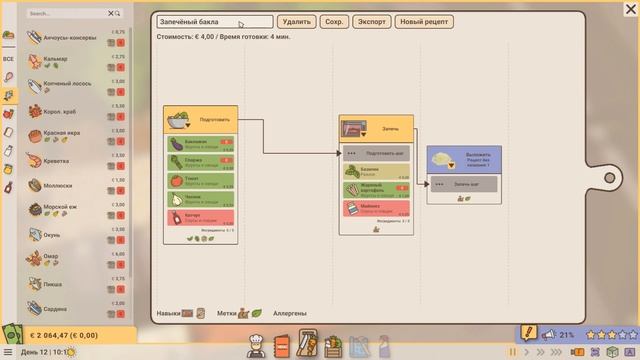Set game speed to normal single arrow
Viewport: 640px width, 360px height.
click(x=526, y=352)
